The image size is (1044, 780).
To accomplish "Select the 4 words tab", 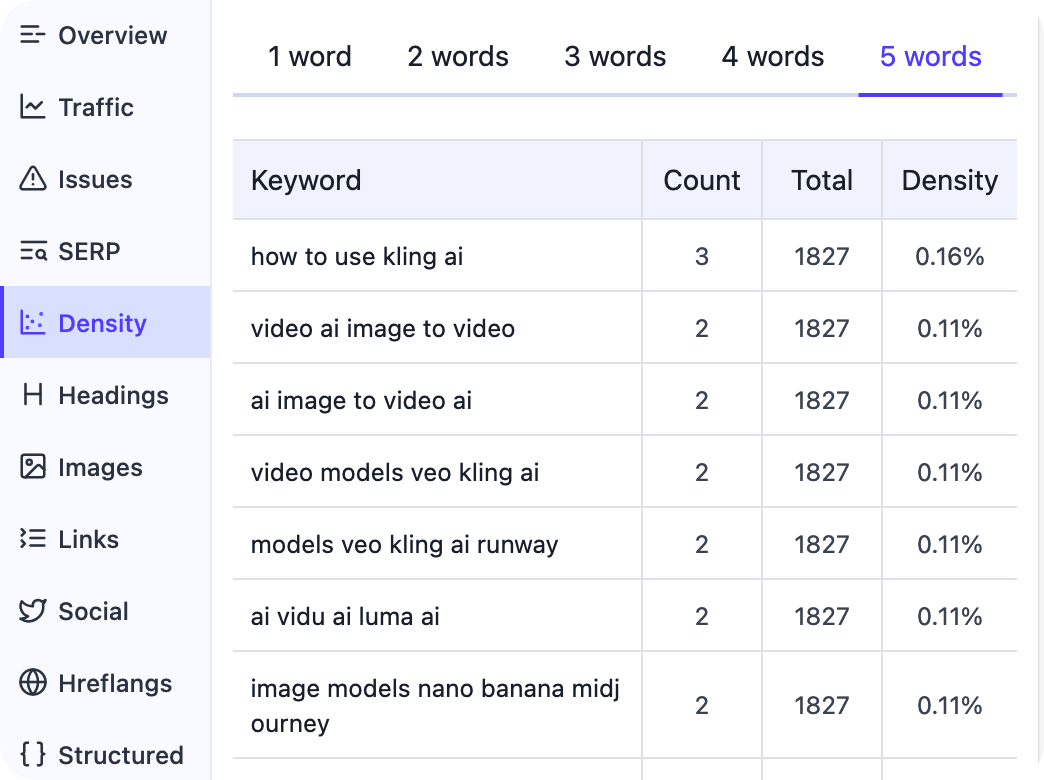I will click(x=773, y=57).
